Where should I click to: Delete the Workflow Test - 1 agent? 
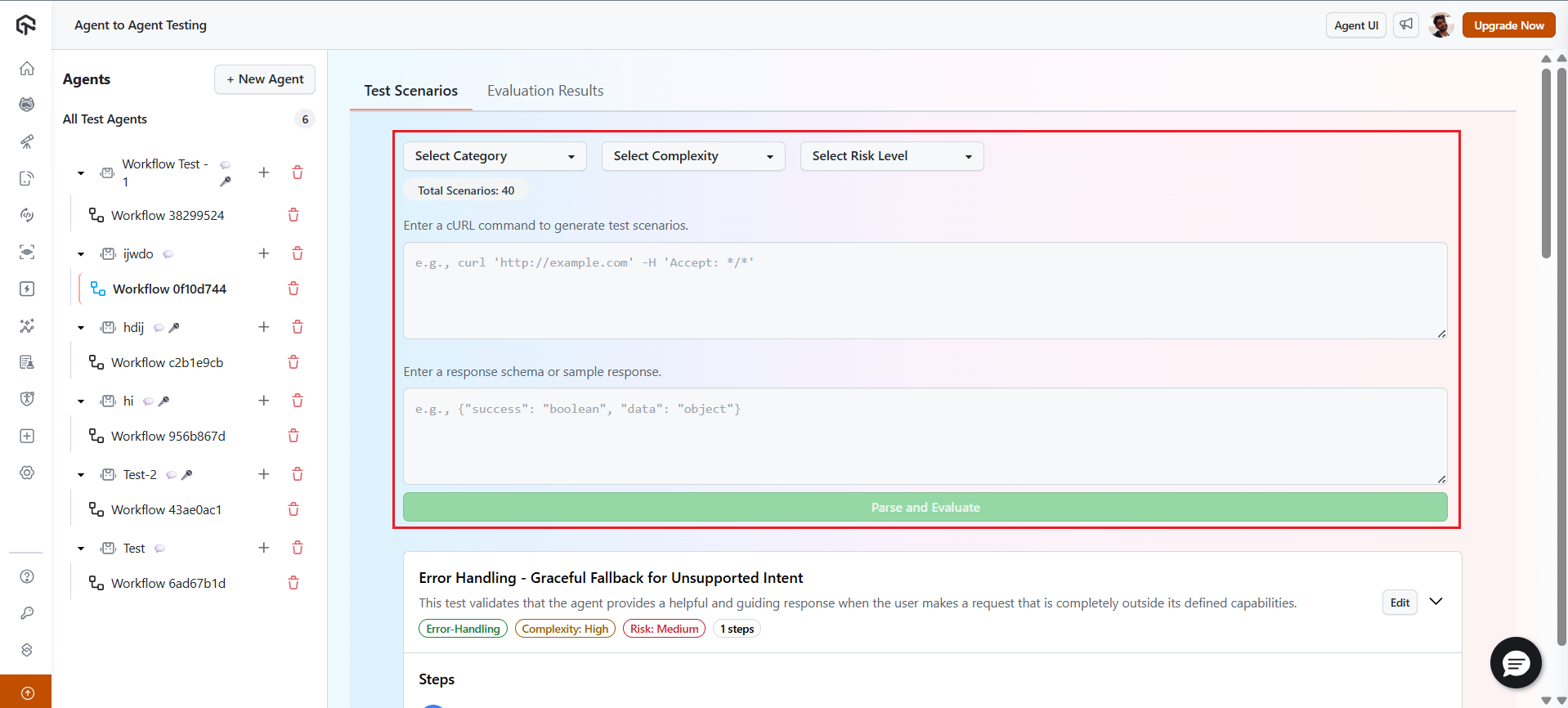[298, 173]
